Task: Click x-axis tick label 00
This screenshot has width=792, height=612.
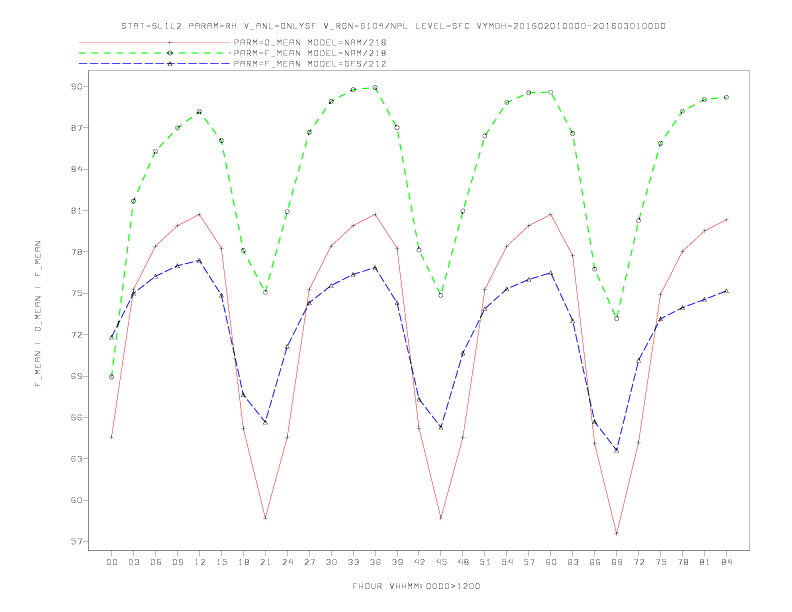Action: (112, 562)
